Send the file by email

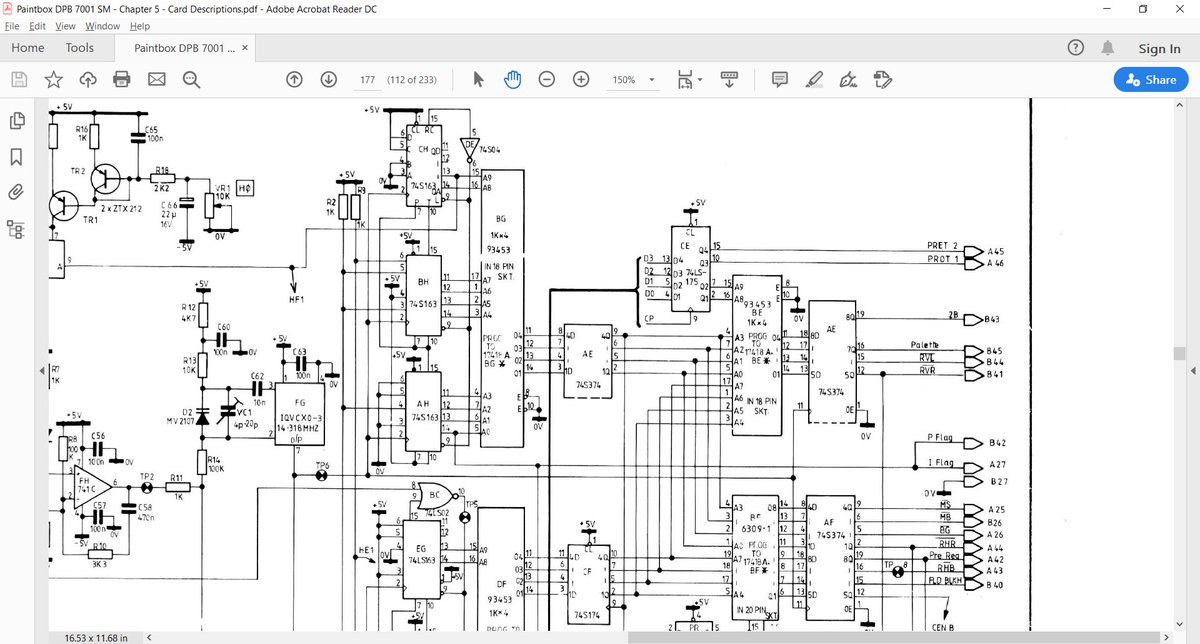click(x=156, y=79)
